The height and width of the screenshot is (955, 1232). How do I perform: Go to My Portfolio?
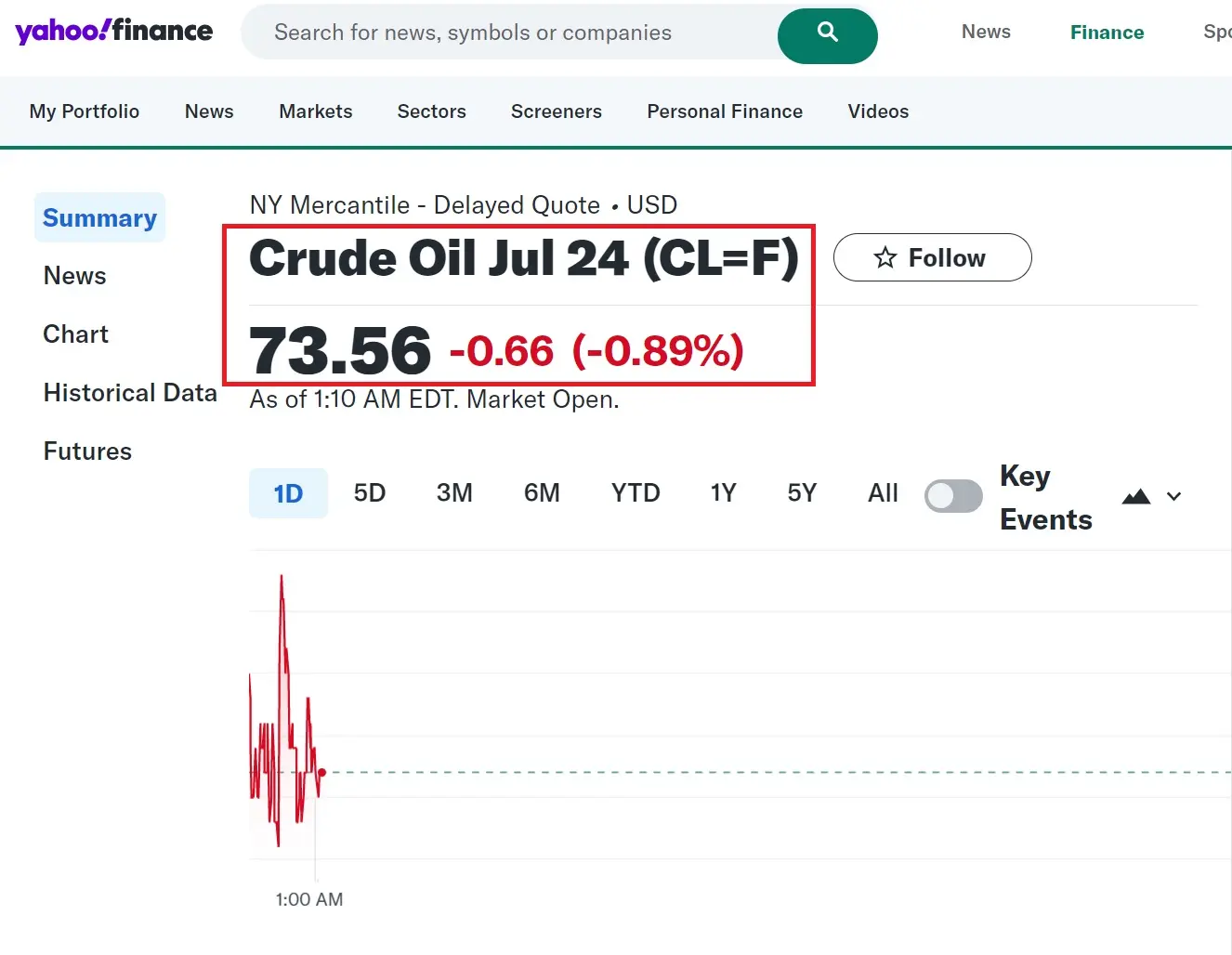tap(85, 111)
